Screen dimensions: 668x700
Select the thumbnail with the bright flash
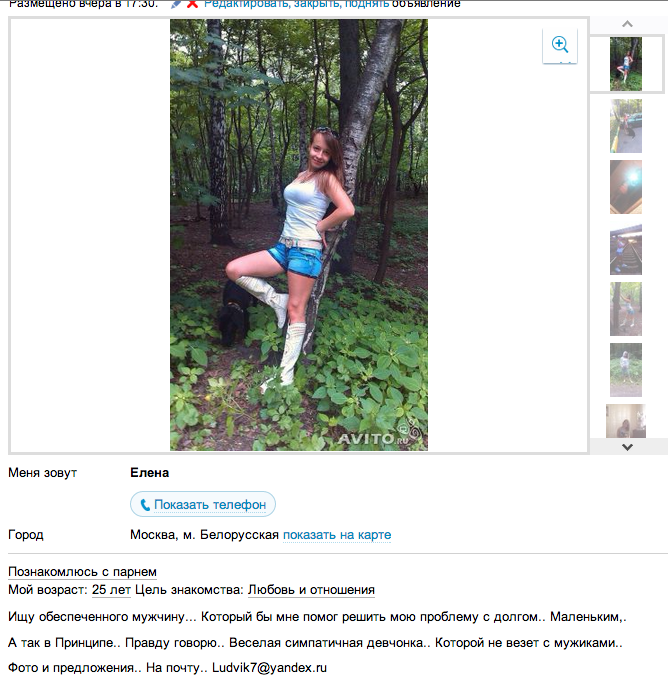[x=626, y=187]
